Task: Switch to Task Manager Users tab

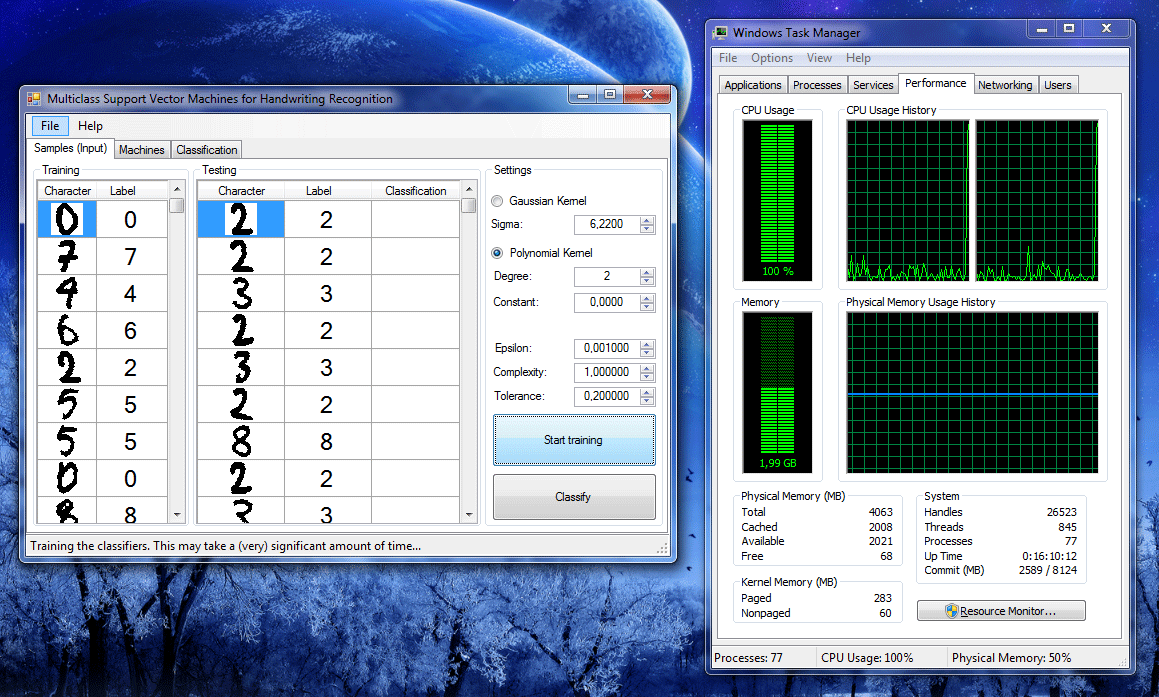Action: 1058,85
